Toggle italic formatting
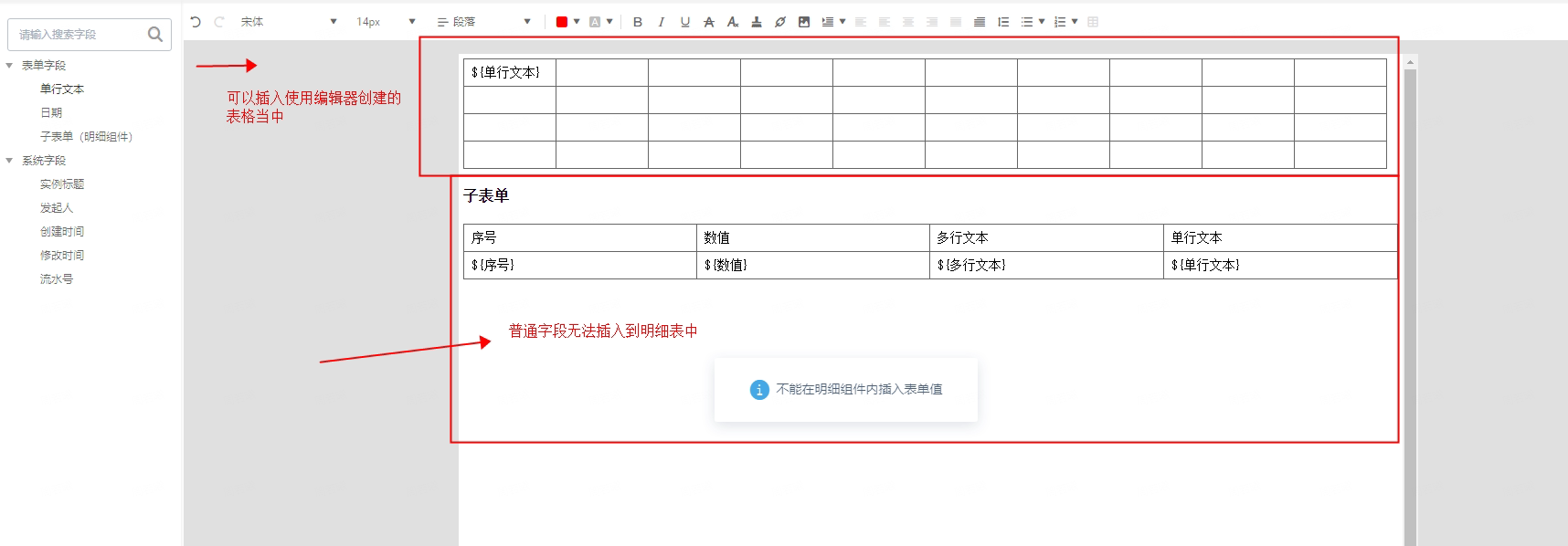Viewport: 1568px width, 546px height. pos(662,22)
